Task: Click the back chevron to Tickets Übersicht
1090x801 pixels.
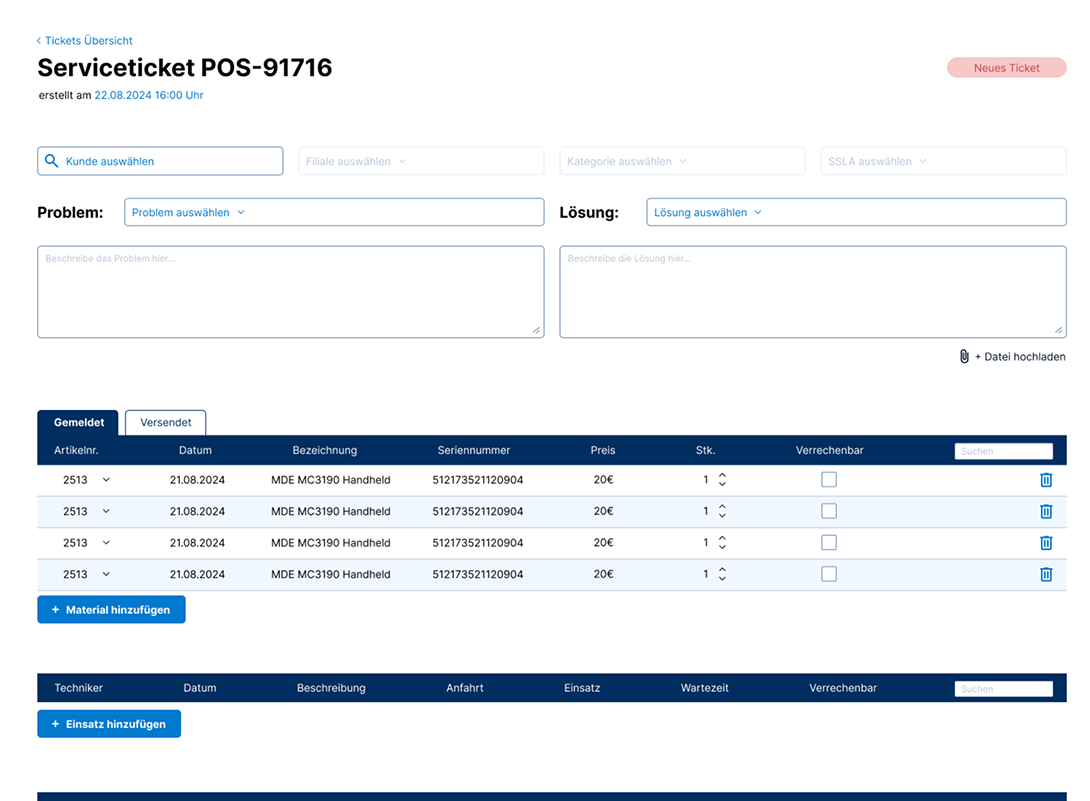Action: 39,41
